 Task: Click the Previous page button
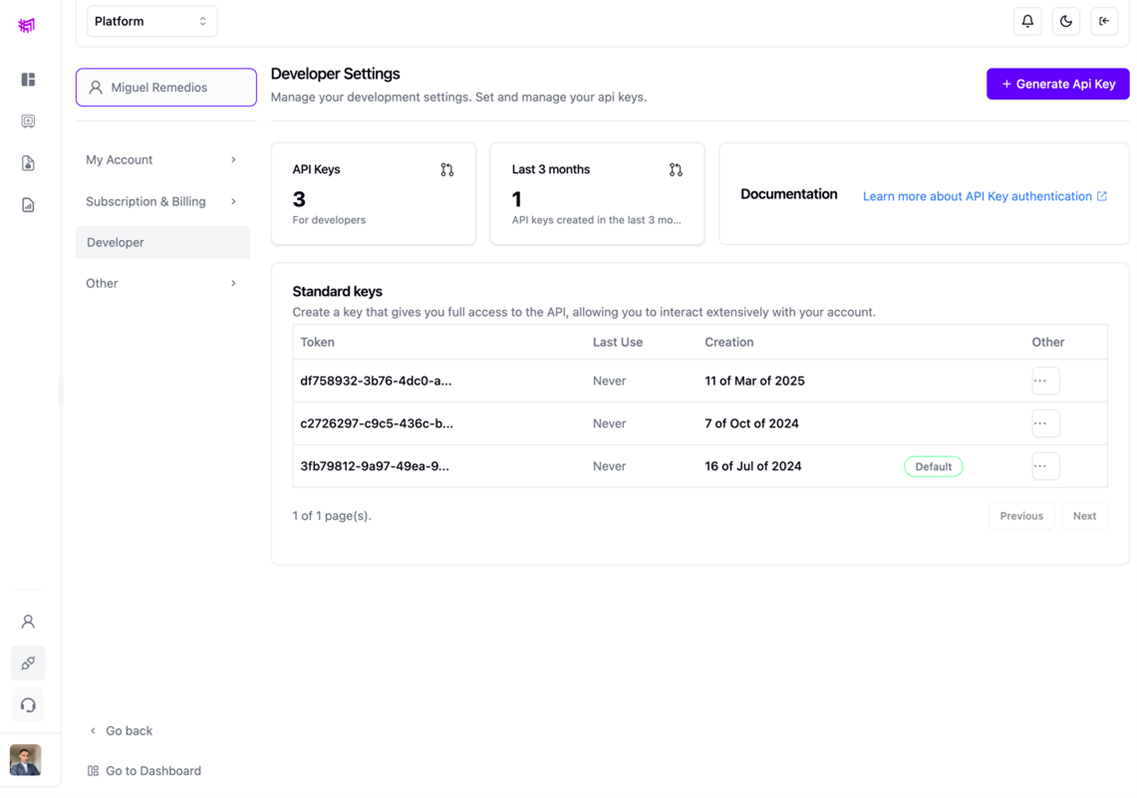[x=1022, y=516]
